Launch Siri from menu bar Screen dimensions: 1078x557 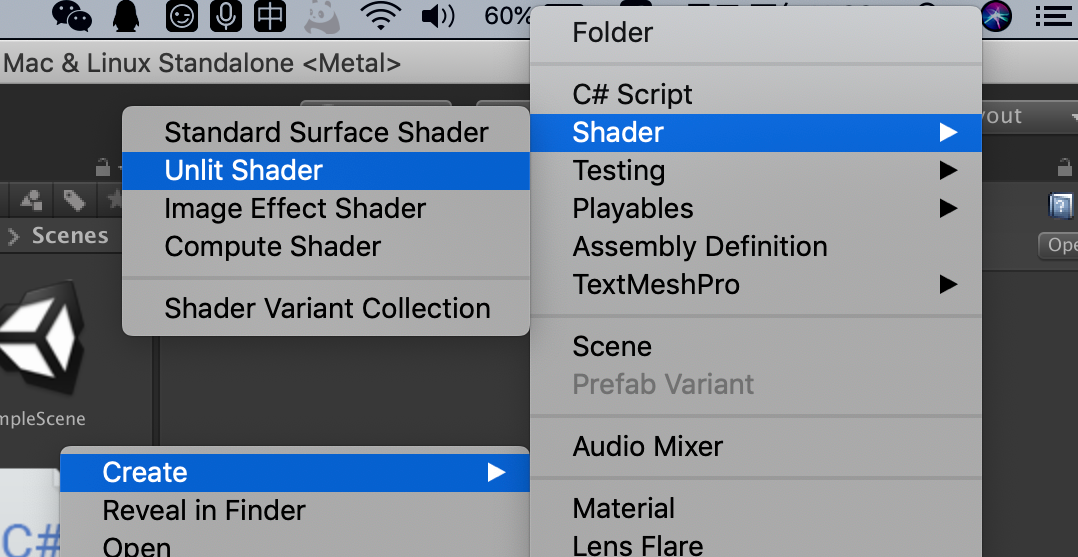[x=996, y=16]
